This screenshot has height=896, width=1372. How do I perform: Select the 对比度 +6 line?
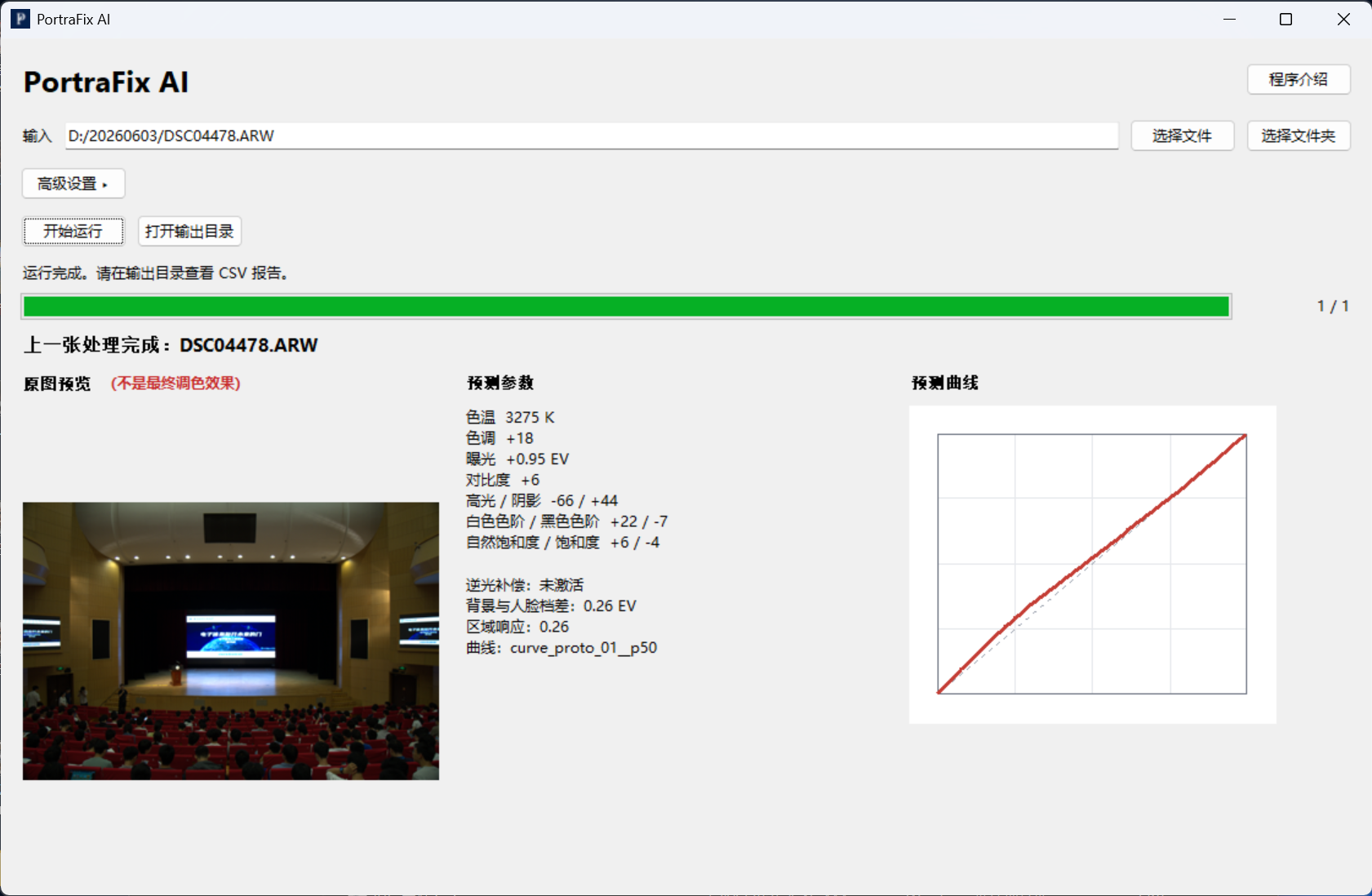pos(503,480)
